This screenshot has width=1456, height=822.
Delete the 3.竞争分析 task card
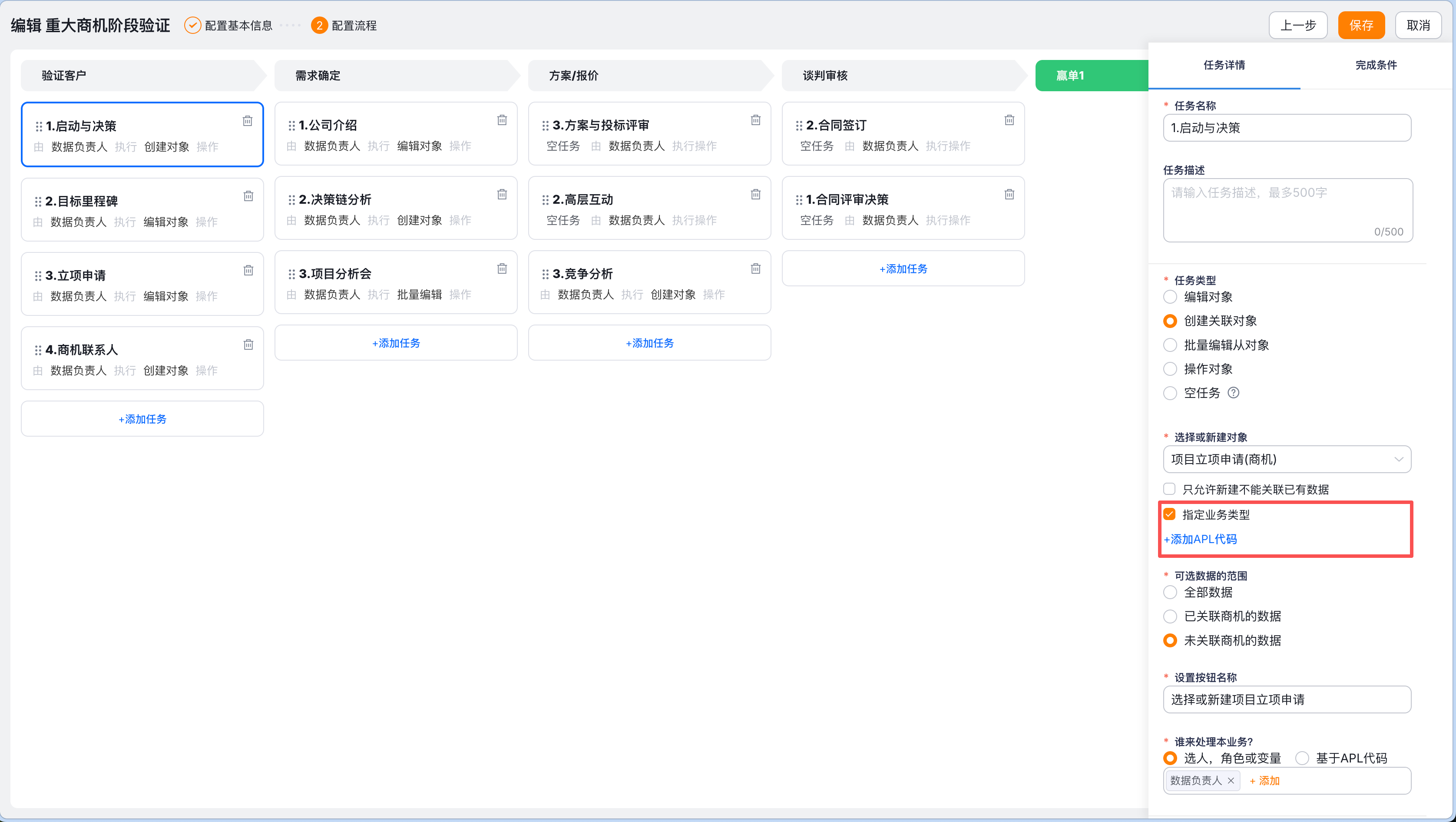(756, 268)
